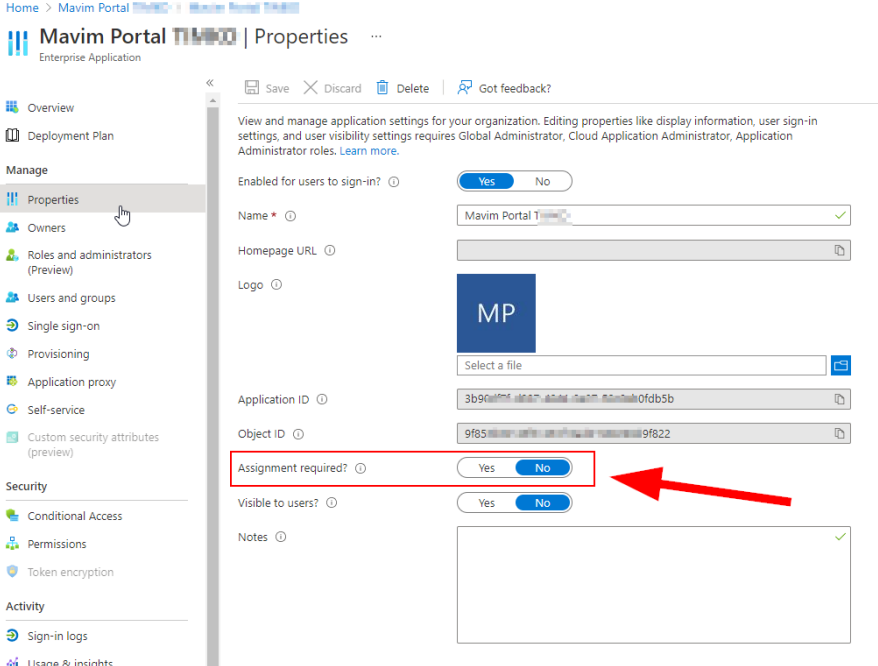Collapse the sidebar with double chevron
Image resolution: width=878 pixels, height=666 pixels.
pos(210,83)
